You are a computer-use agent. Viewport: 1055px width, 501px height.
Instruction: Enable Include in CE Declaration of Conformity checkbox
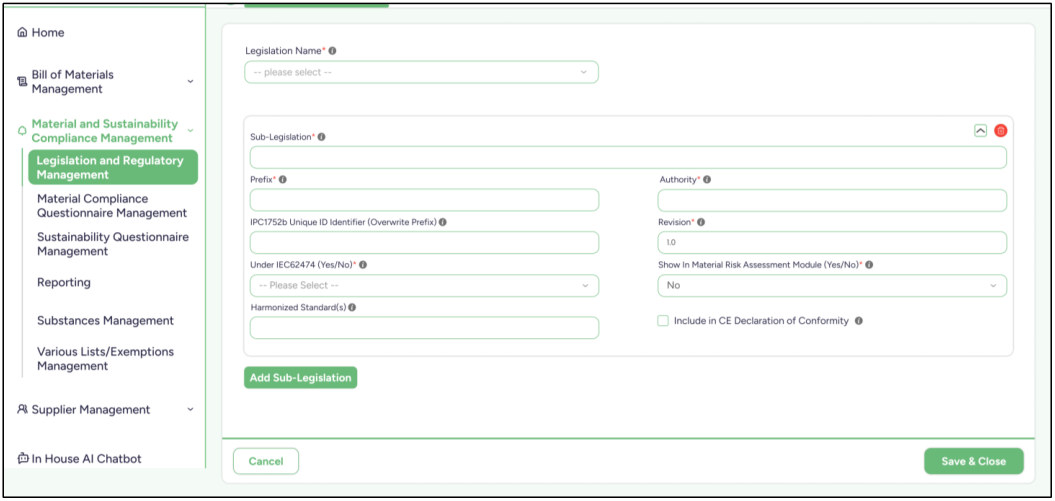(x=663, y=321)
